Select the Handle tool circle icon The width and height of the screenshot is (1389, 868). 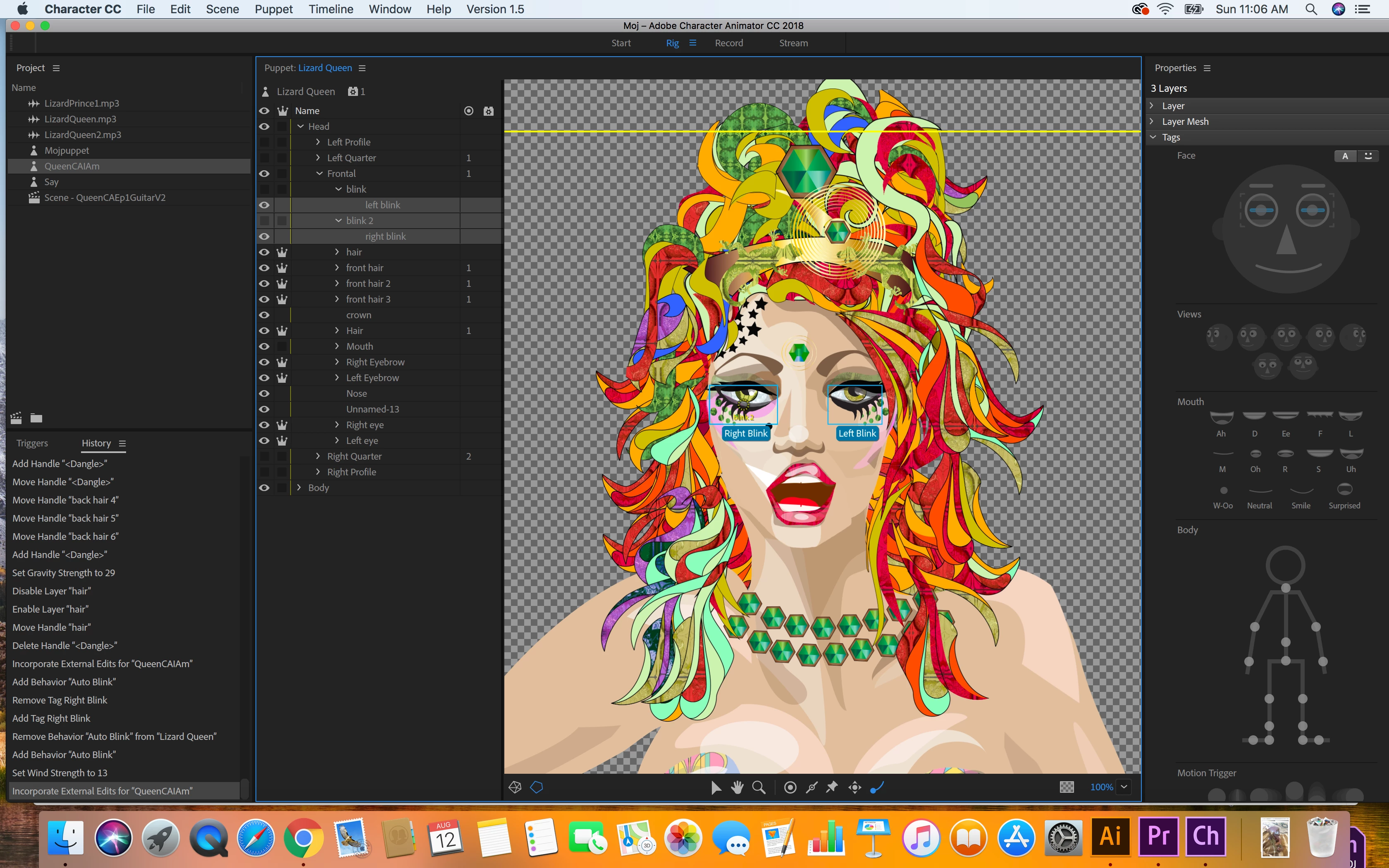point(790,787)
